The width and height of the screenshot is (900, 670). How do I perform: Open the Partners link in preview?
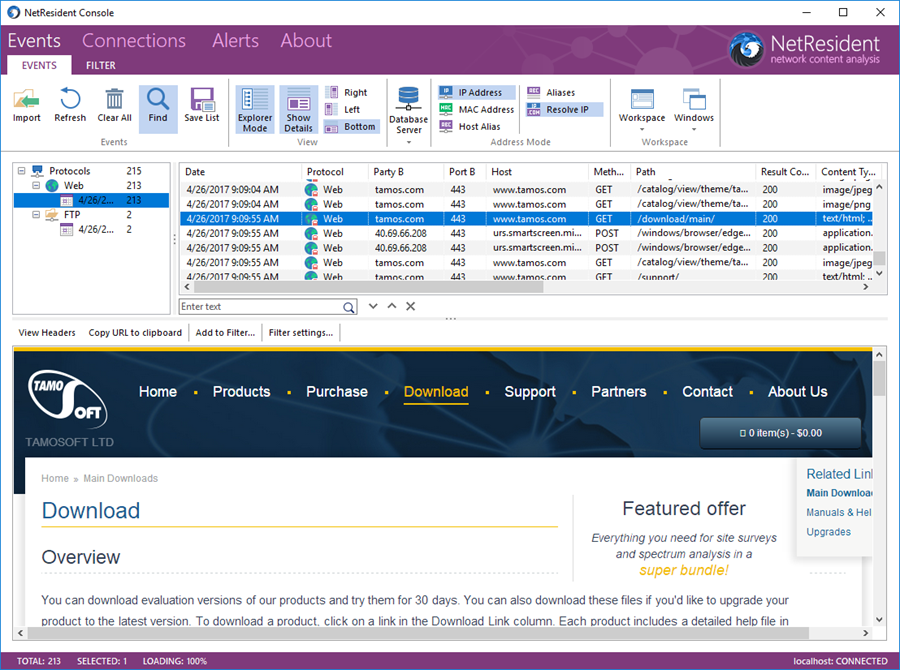(619, 392)
